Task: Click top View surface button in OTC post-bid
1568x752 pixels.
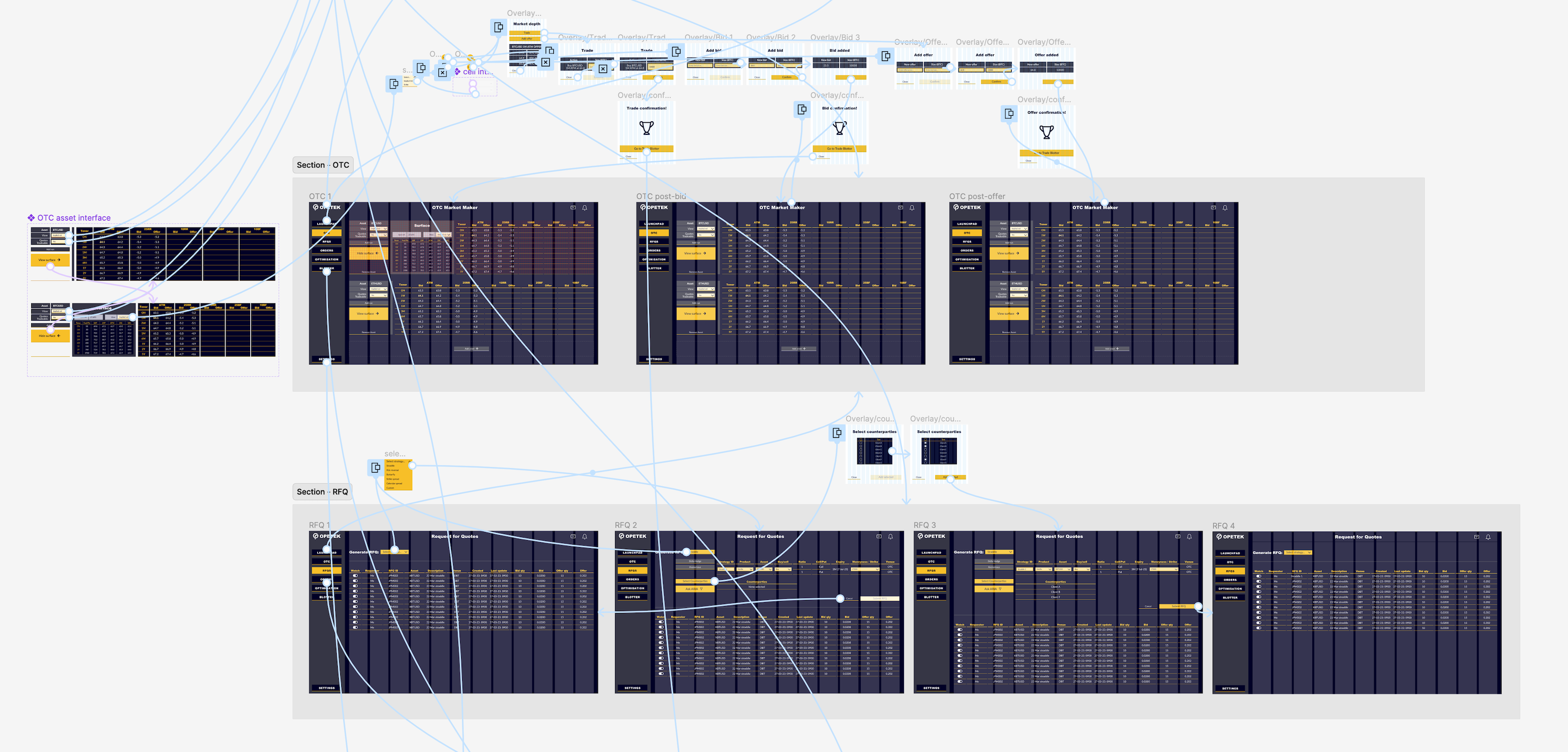Action: coord(695,253)
